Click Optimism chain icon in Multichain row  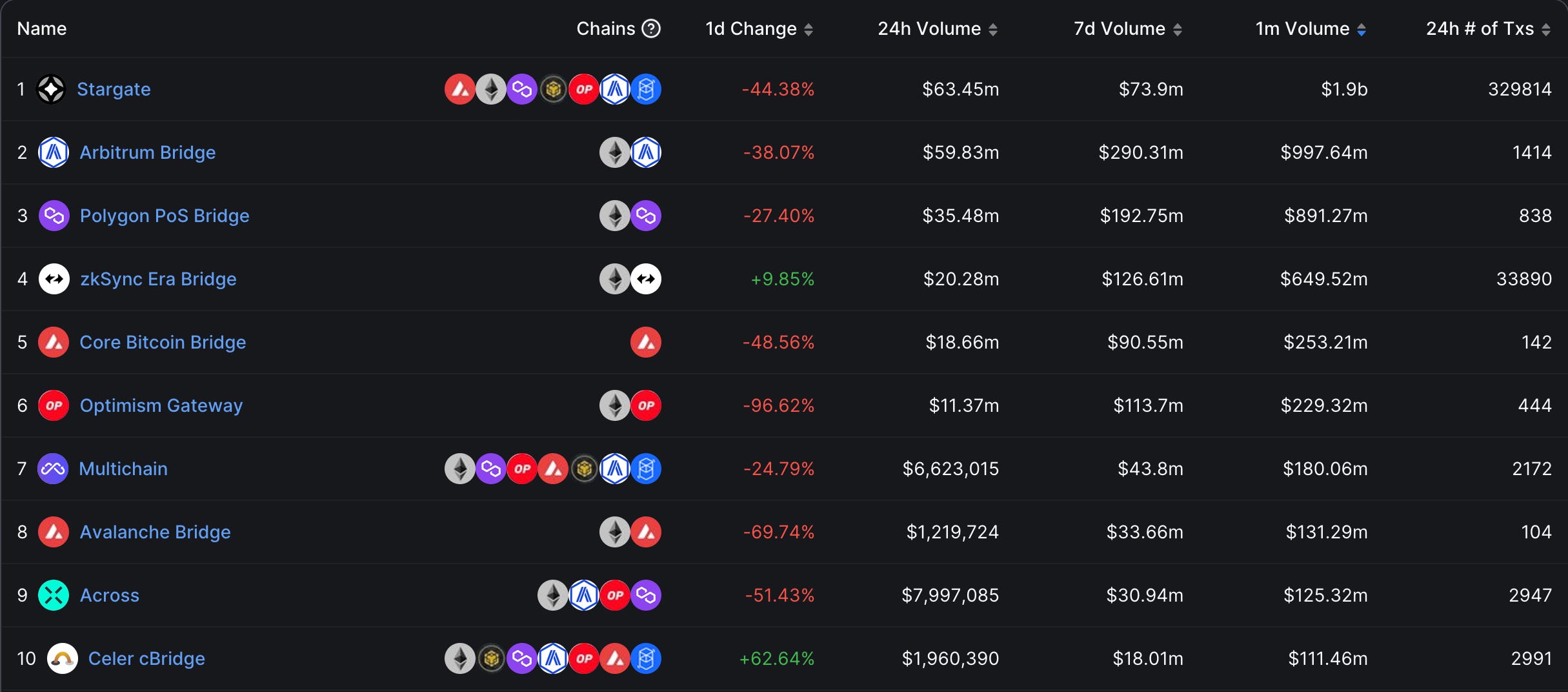pos(522,469)
